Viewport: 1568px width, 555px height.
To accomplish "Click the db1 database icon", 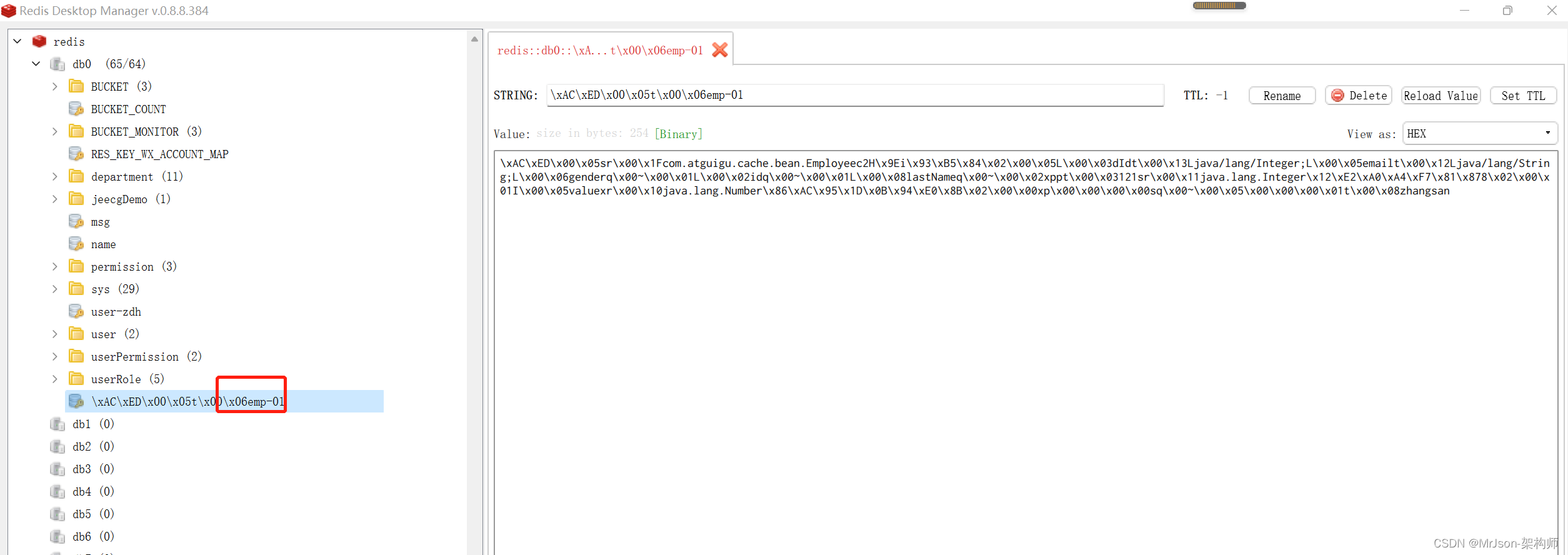I will click(57, 424).
